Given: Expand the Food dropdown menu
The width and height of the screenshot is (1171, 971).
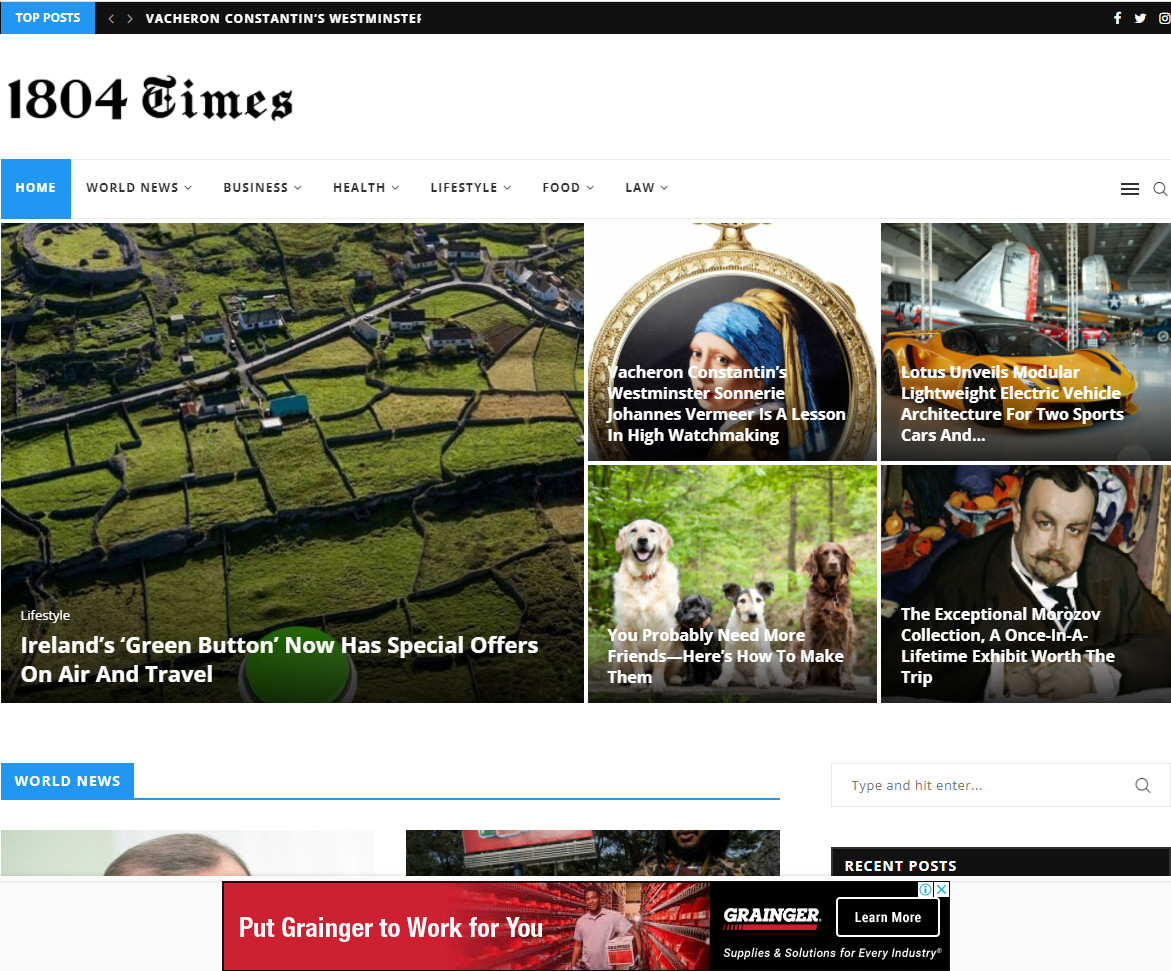Looking at the screenshot, I should (x=568, y=187).
